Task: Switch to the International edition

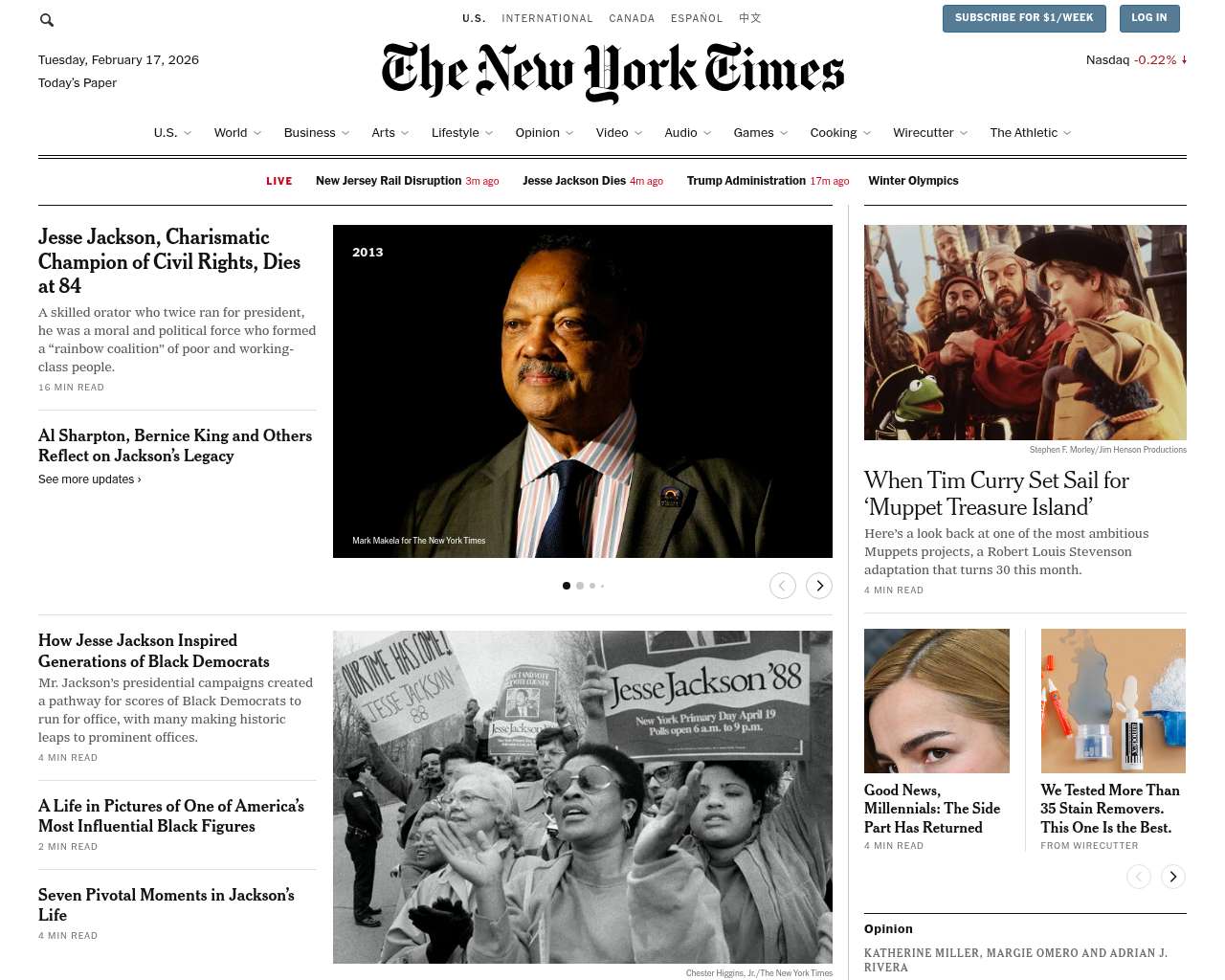Action: tap(547, 18)
